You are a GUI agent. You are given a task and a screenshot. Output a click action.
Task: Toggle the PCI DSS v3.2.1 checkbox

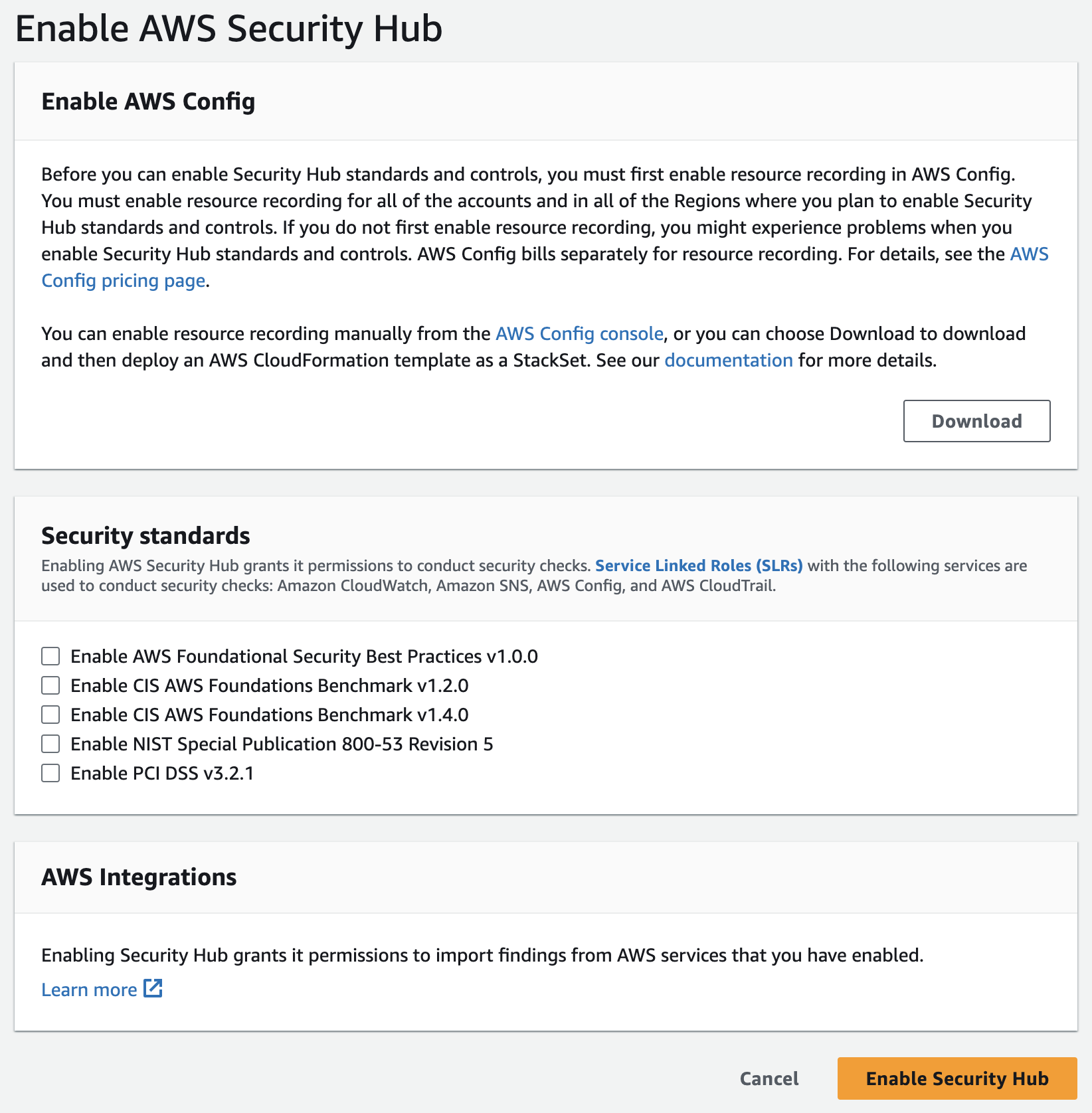click(x=51, y=773)
